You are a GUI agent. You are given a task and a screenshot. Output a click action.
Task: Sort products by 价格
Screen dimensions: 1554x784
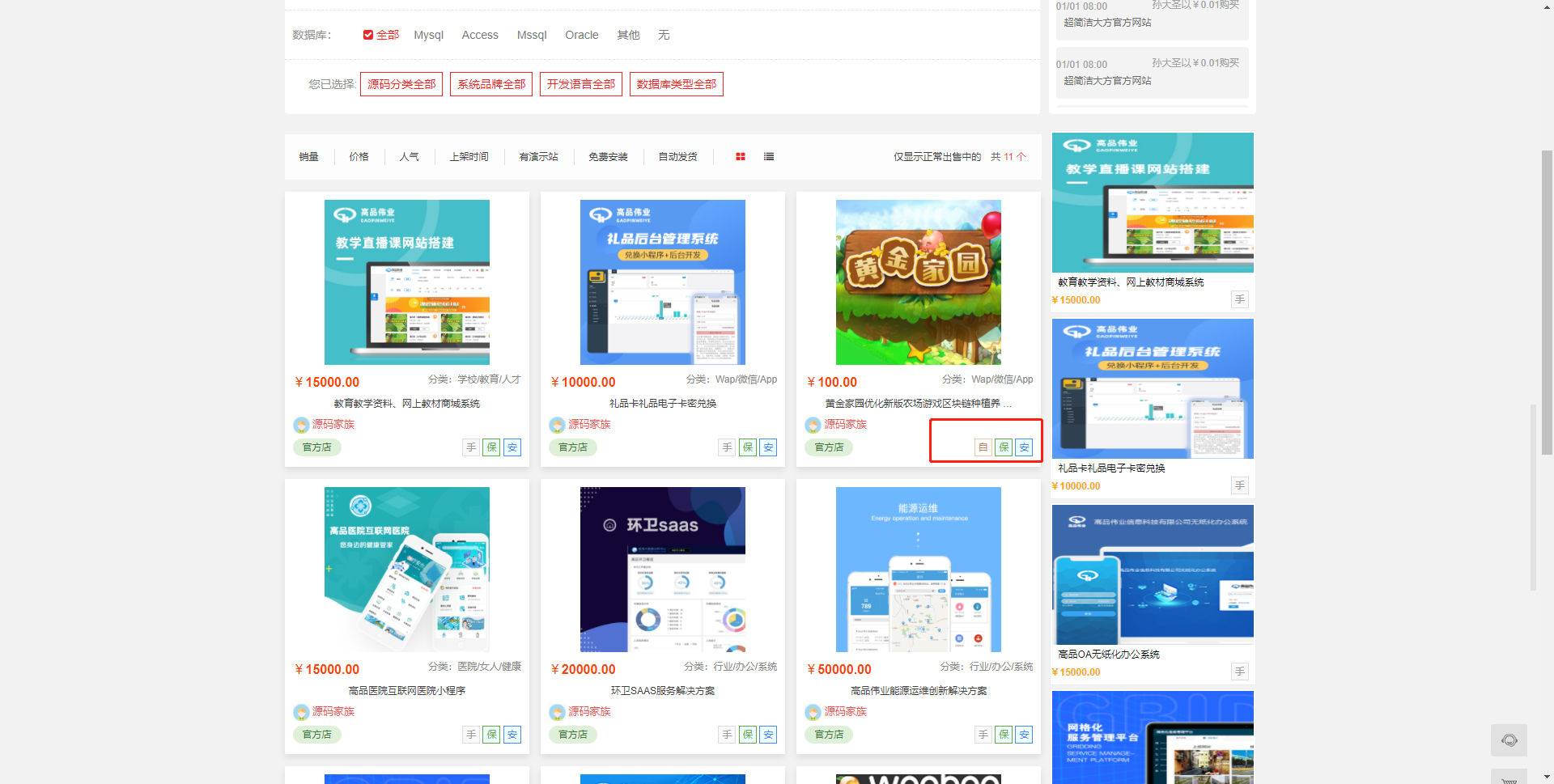(x=359, y=157)
